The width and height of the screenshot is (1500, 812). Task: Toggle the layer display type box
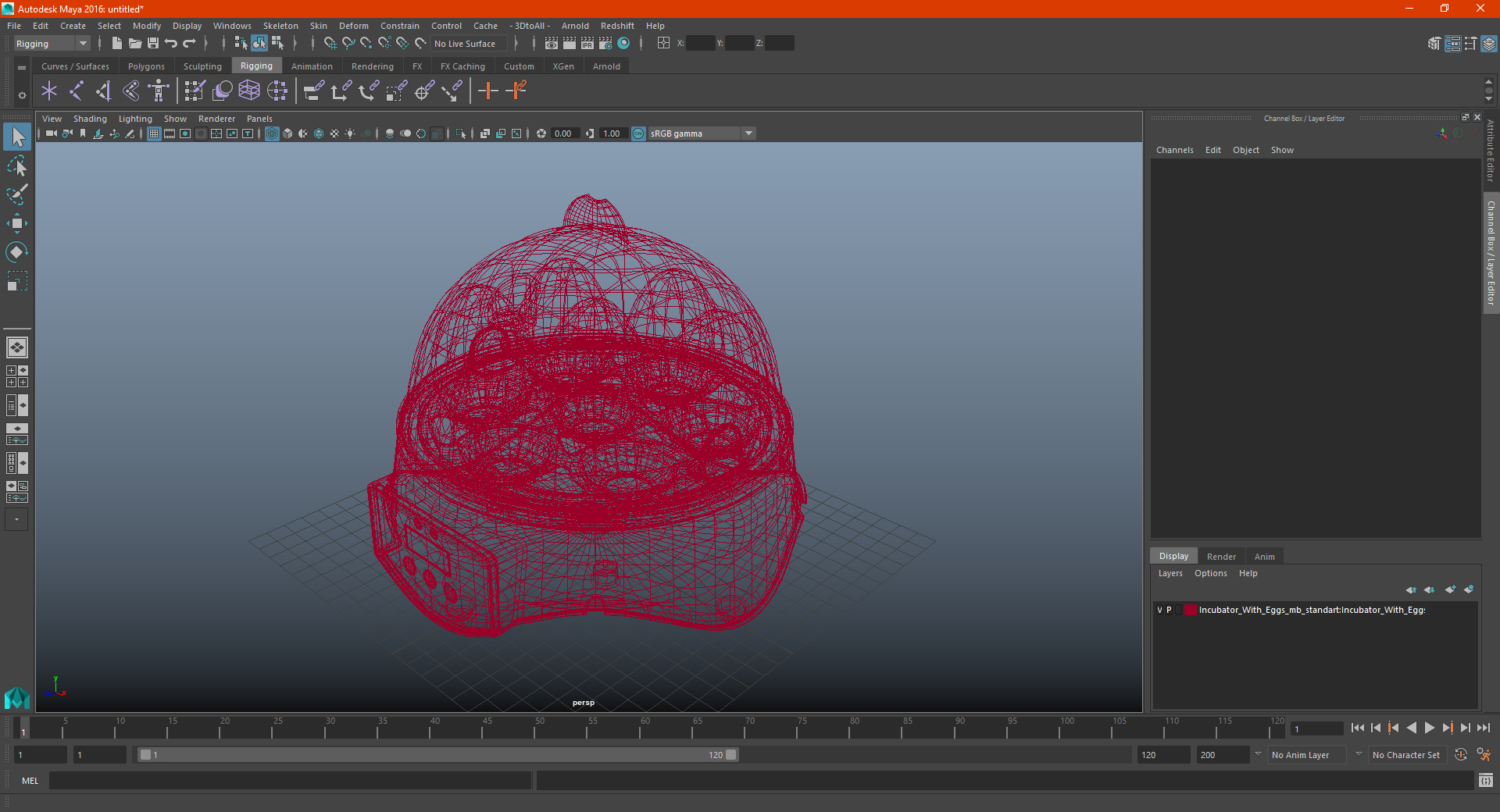[1178, 610]
